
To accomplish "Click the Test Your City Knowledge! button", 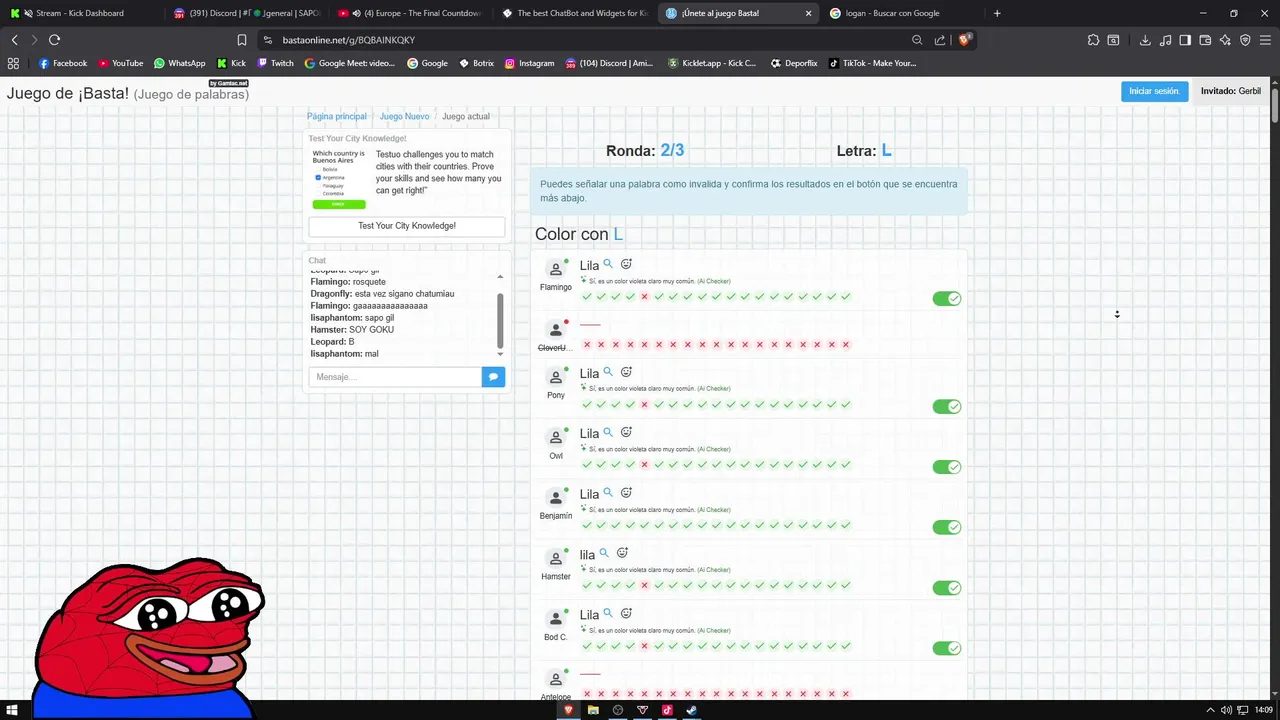I will click(407, 226).
